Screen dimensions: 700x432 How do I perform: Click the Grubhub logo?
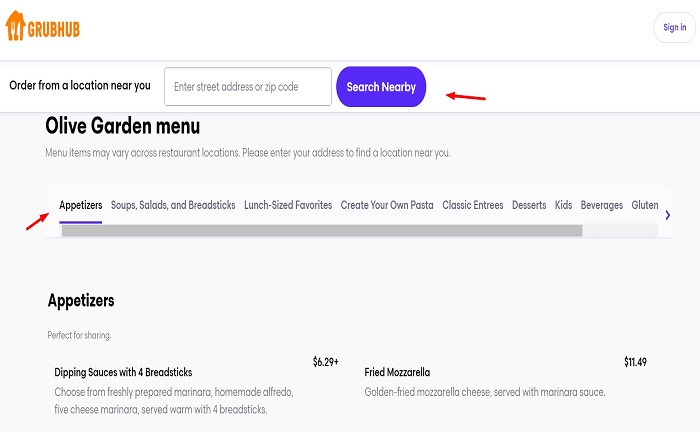click(x=42, y=26)
